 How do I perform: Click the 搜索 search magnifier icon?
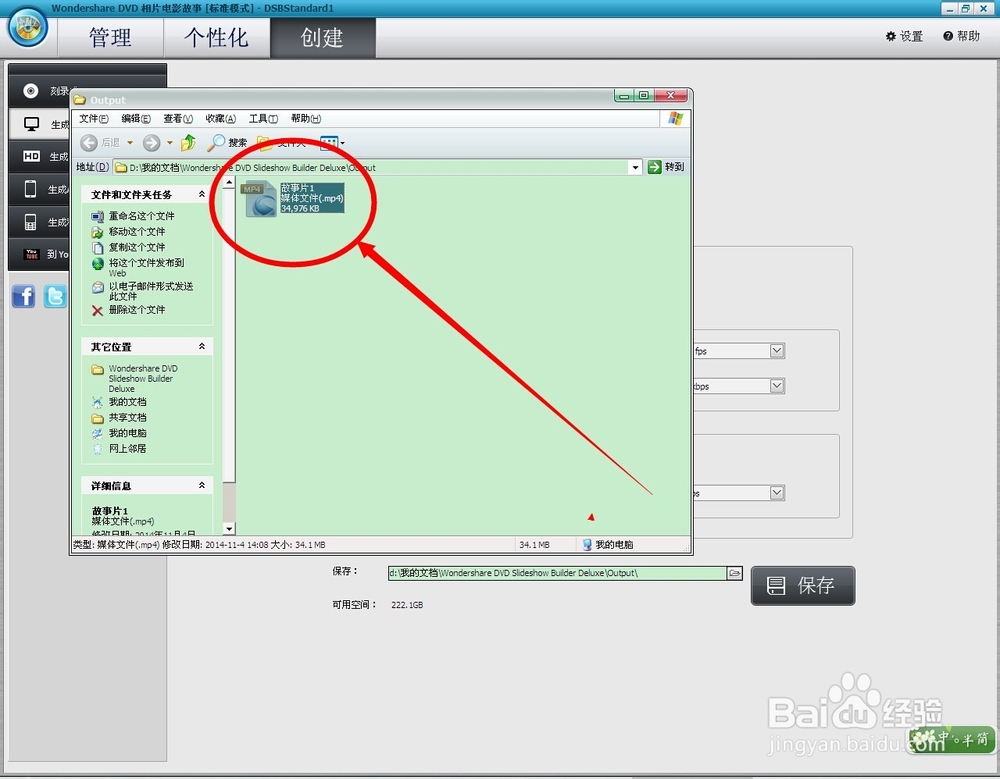[216, 143]
